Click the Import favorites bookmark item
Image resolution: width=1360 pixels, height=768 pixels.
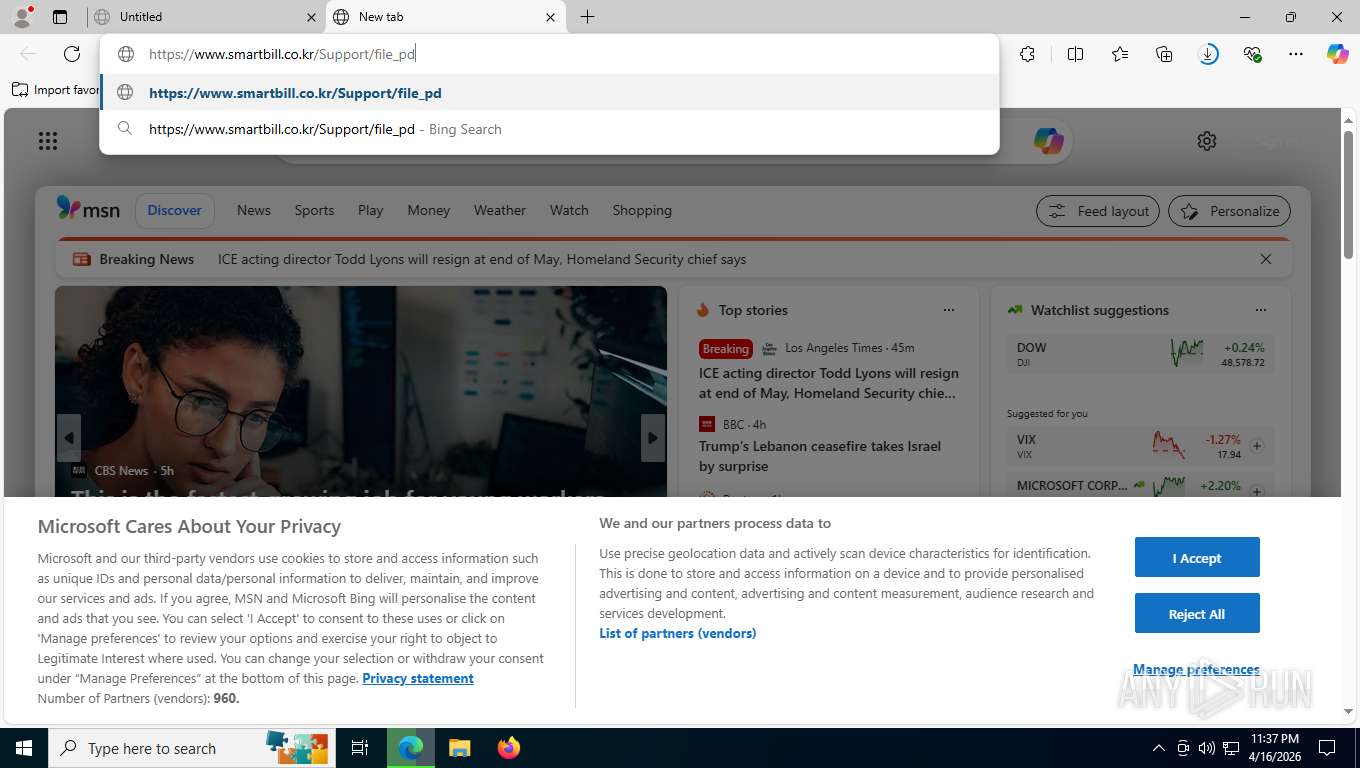coord(56,90)
